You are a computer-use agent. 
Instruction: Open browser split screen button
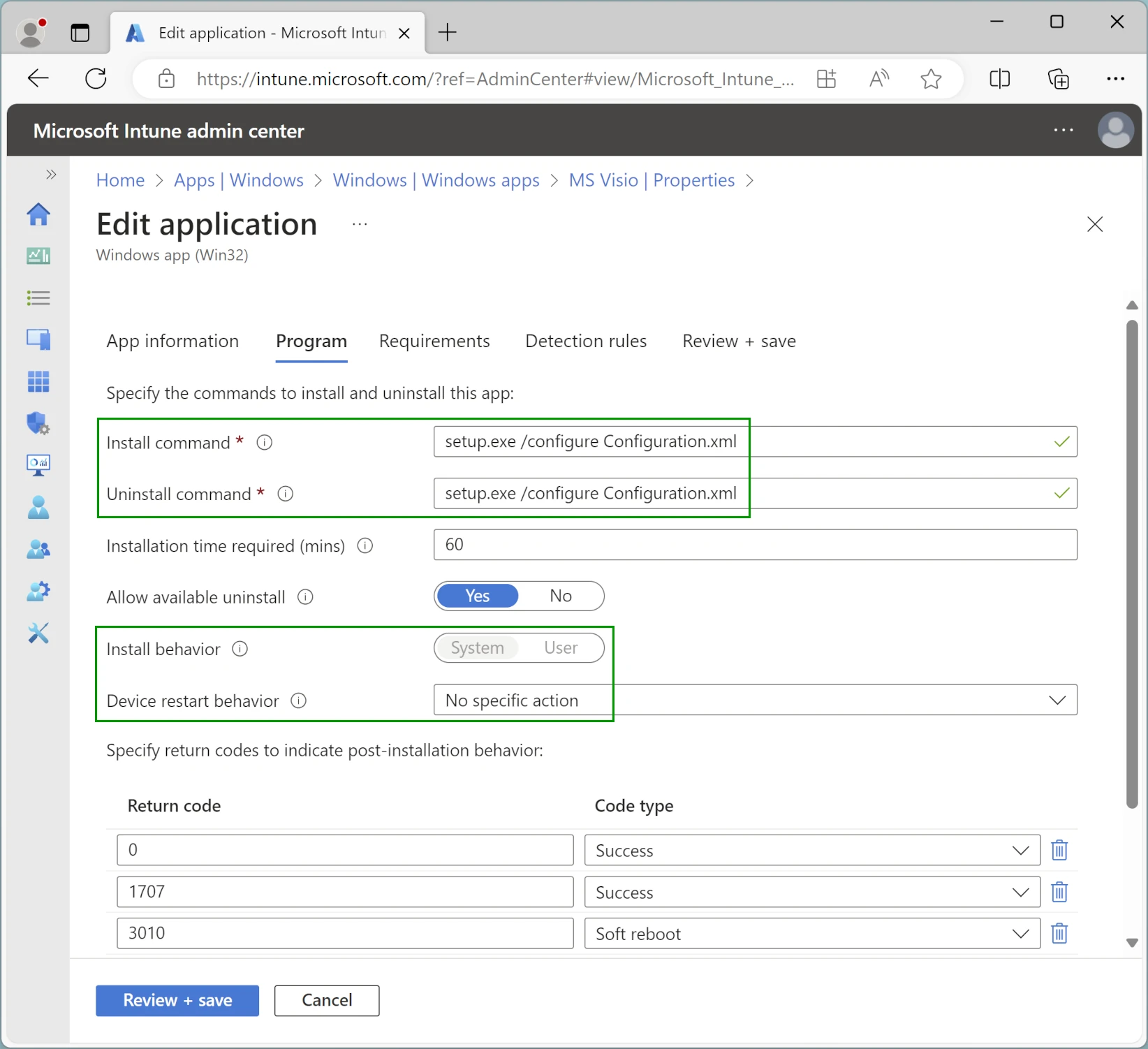point(1000,79)
